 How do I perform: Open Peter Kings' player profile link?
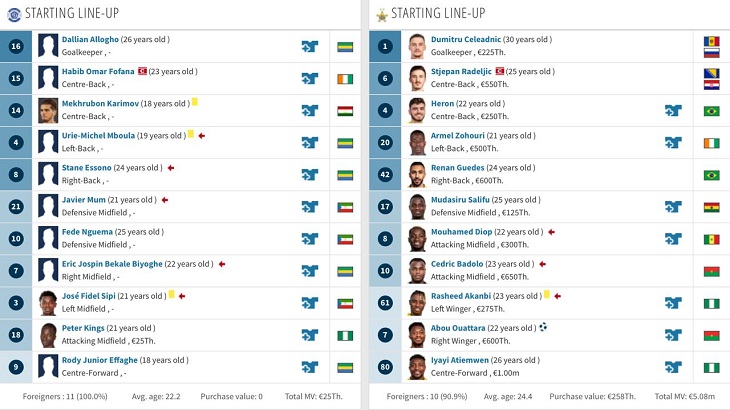(83, 328)
